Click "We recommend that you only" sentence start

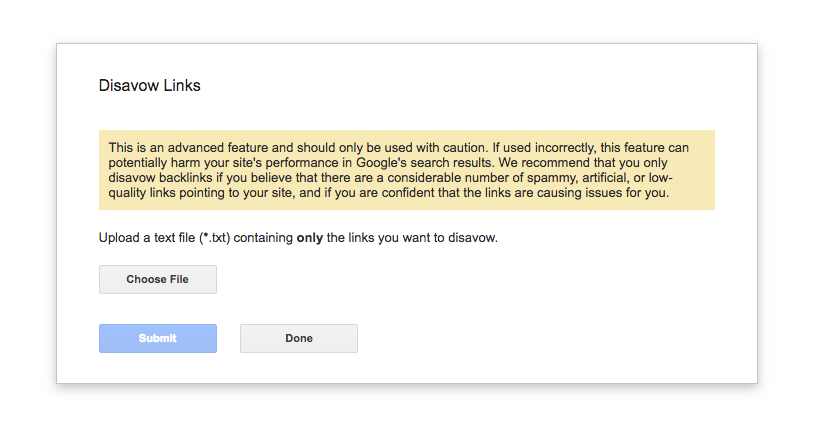pyautogui.click(x=583, y=162)
